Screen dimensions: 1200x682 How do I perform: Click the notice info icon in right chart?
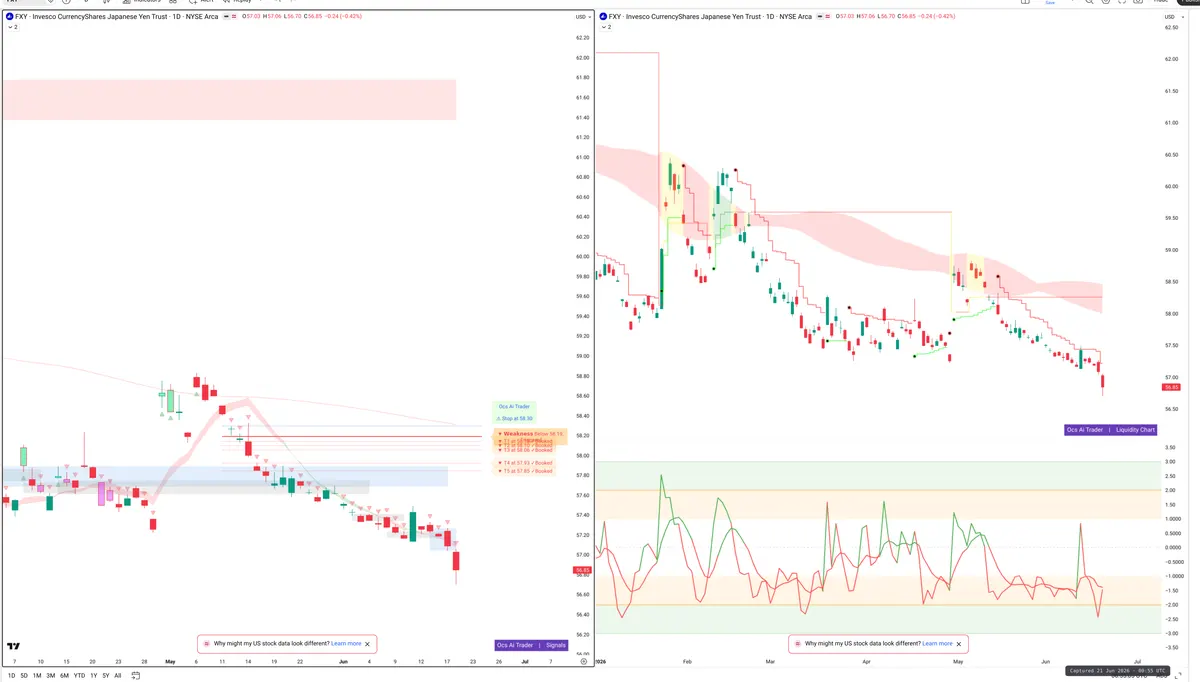pyautogui.click(x=797, y=644)
